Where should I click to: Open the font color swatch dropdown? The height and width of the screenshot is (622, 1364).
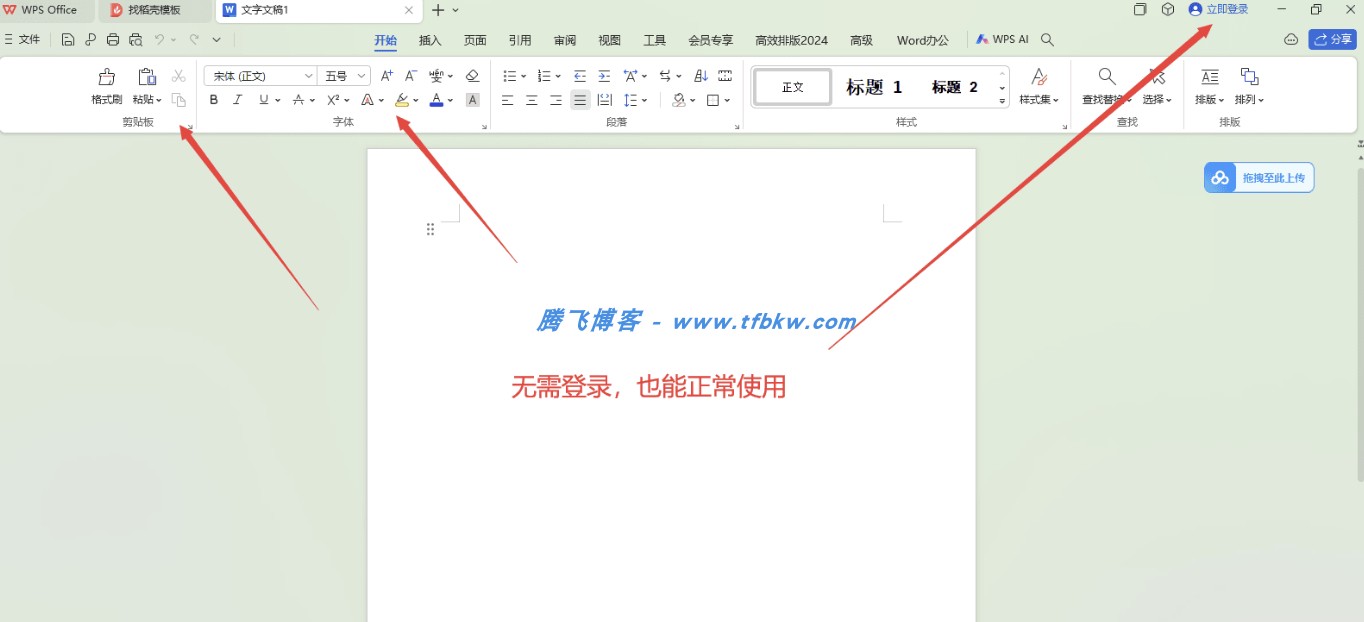[x=450, y=100]
